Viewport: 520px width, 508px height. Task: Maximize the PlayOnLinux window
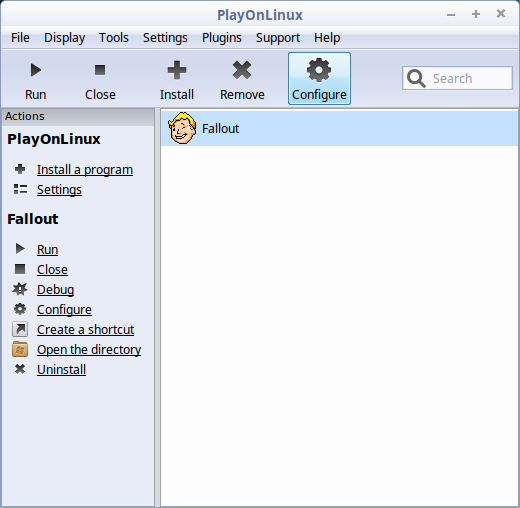(x=476, y=14)
